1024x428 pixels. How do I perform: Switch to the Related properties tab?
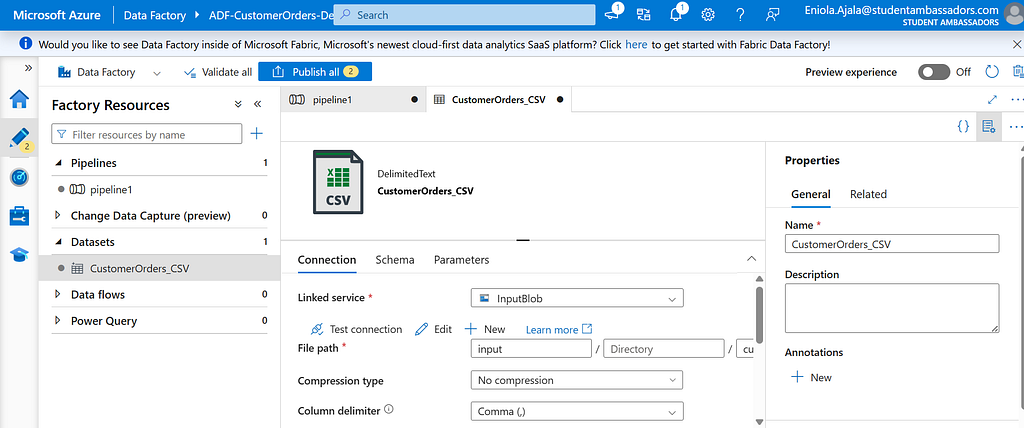(868, 194)
